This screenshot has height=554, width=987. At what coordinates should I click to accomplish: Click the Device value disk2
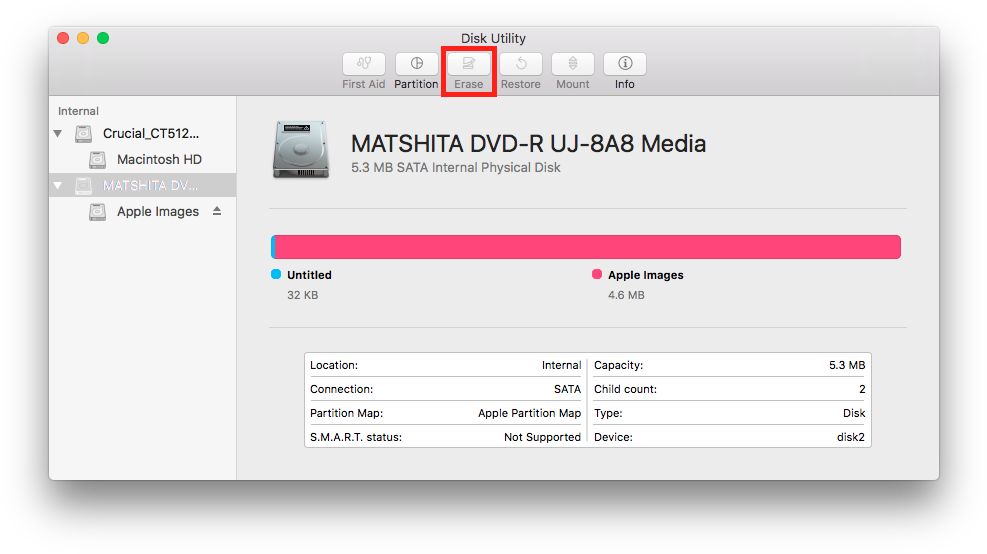click(x=850, y=437)
